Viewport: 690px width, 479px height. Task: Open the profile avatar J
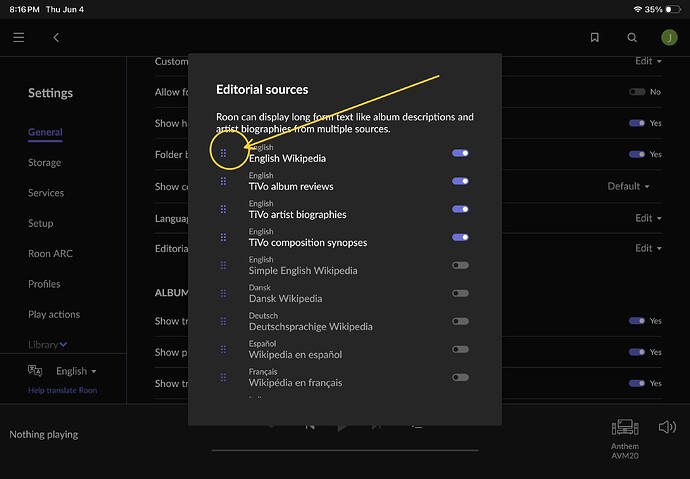pyautogui.click(x=669, y=37)
